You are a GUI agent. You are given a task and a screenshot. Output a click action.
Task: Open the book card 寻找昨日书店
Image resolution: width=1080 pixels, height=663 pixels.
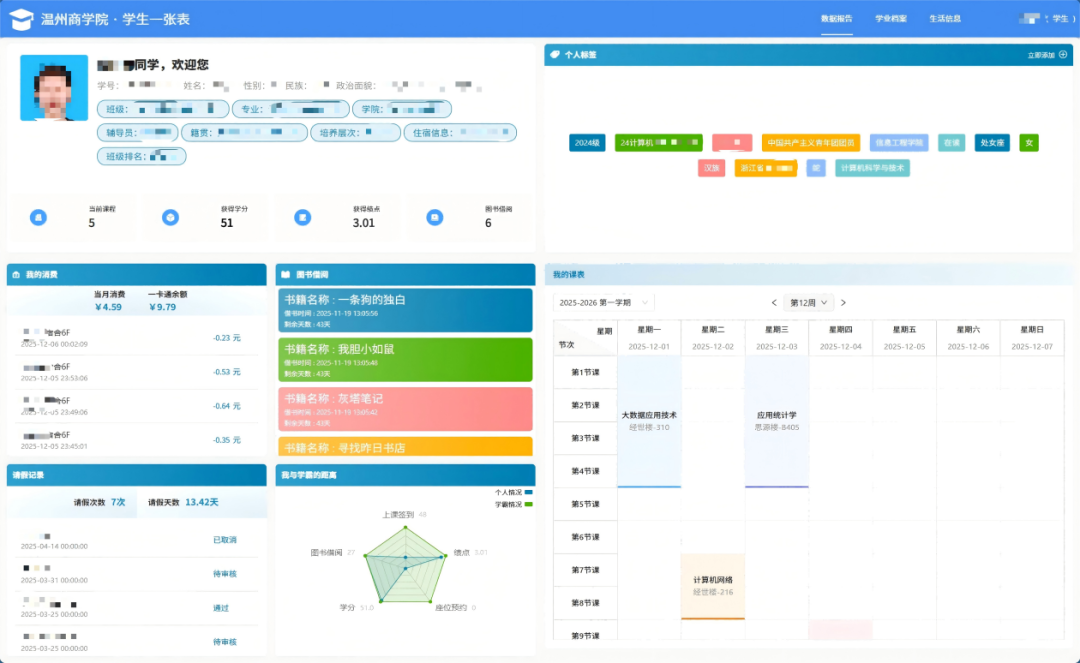point(406,446)
